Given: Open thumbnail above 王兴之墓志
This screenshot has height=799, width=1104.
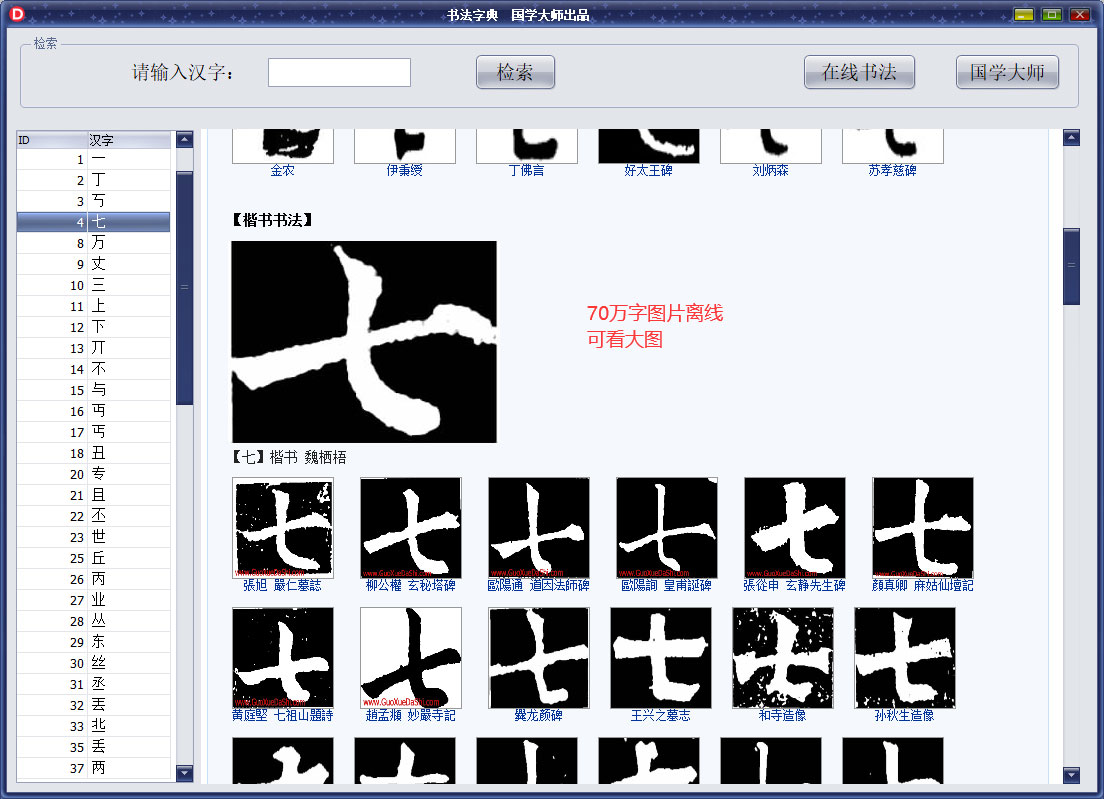Looking at the screenshot, I should (660, 658).
